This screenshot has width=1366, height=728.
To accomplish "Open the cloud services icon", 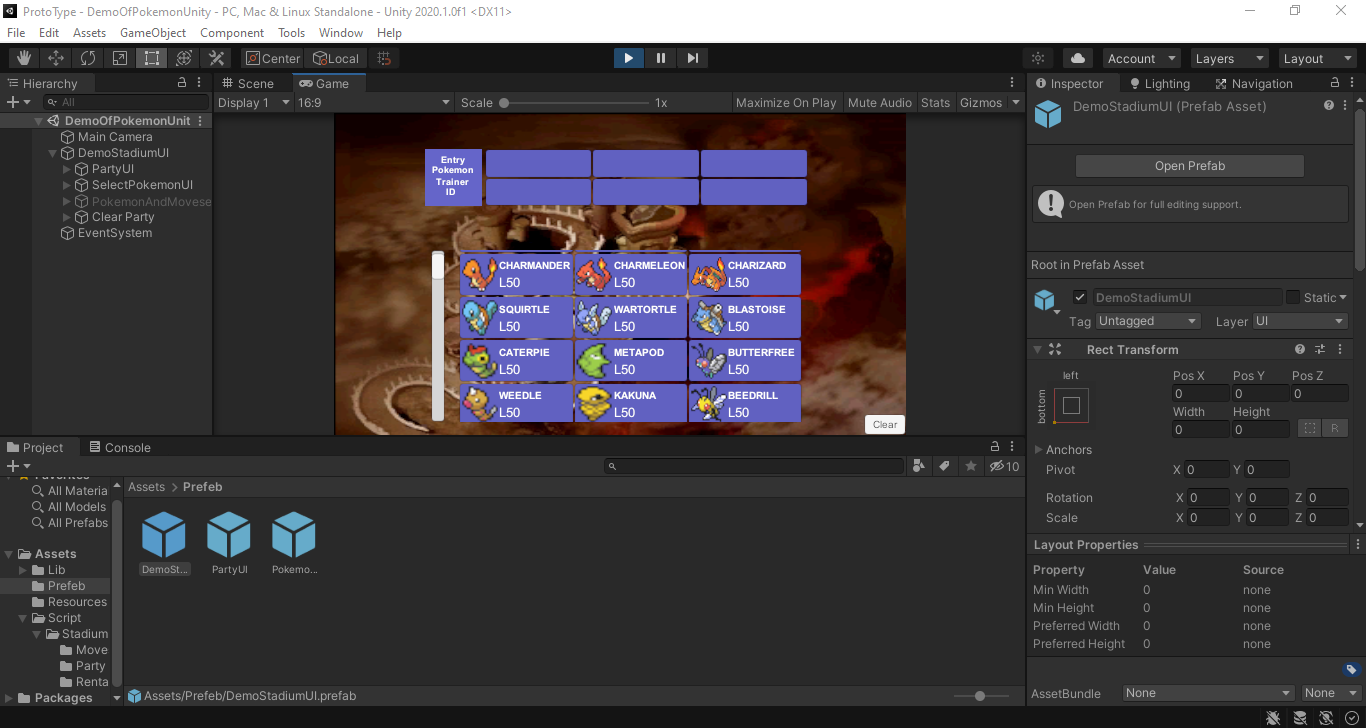I will tap(1078, 58).
